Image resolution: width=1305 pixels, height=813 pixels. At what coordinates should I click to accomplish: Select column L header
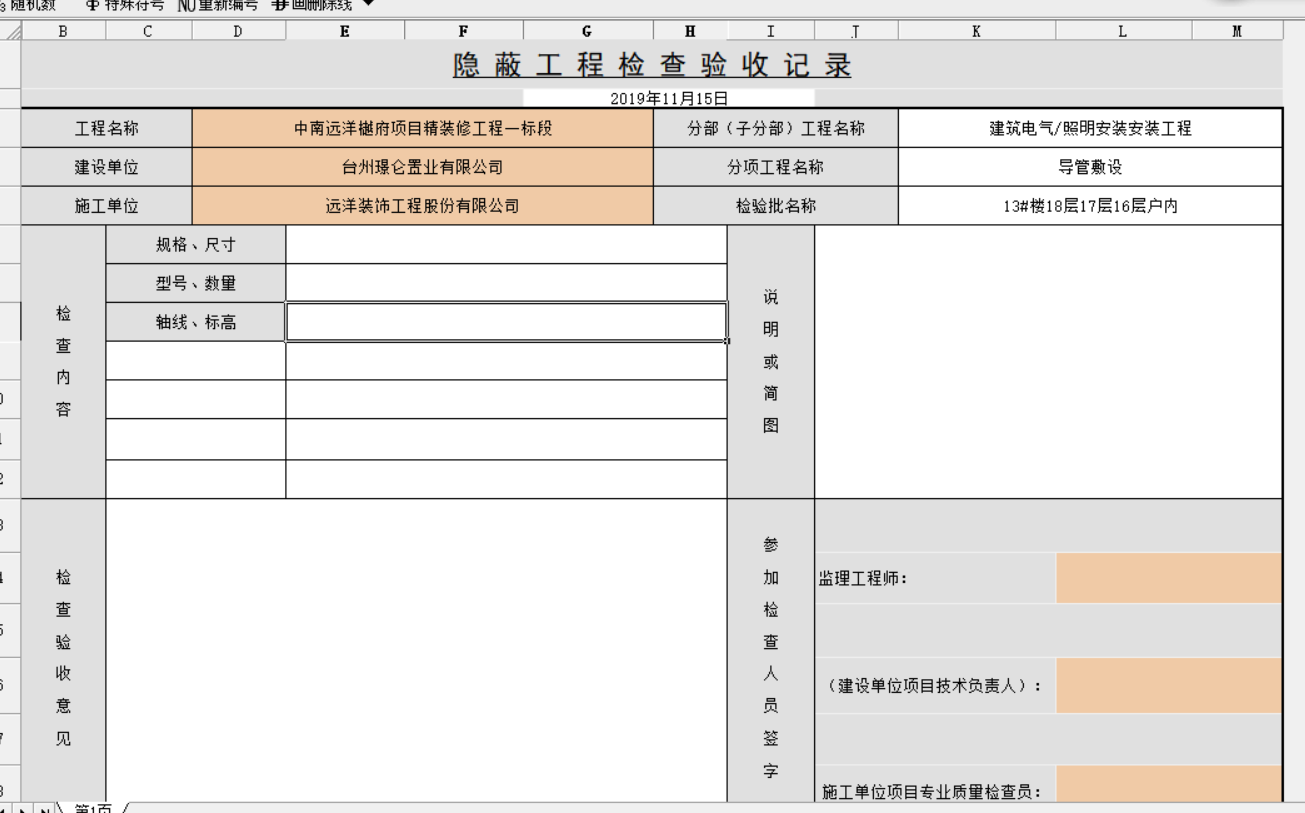[1123, 31]
